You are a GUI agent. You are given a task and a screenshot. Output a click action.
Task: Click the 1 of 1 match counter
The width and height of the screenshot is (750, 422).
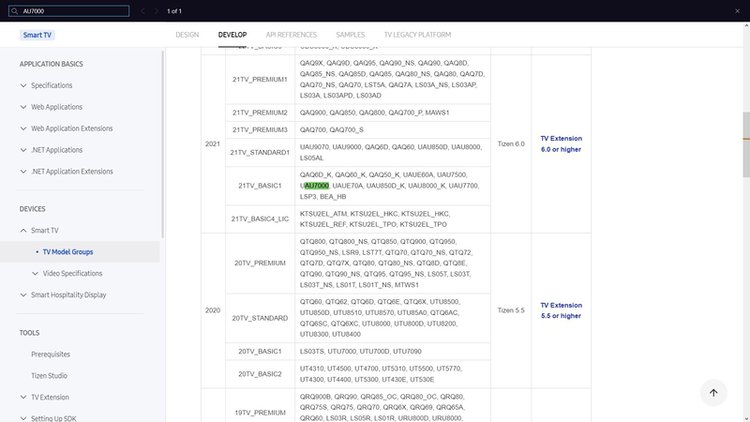(174, 11)
